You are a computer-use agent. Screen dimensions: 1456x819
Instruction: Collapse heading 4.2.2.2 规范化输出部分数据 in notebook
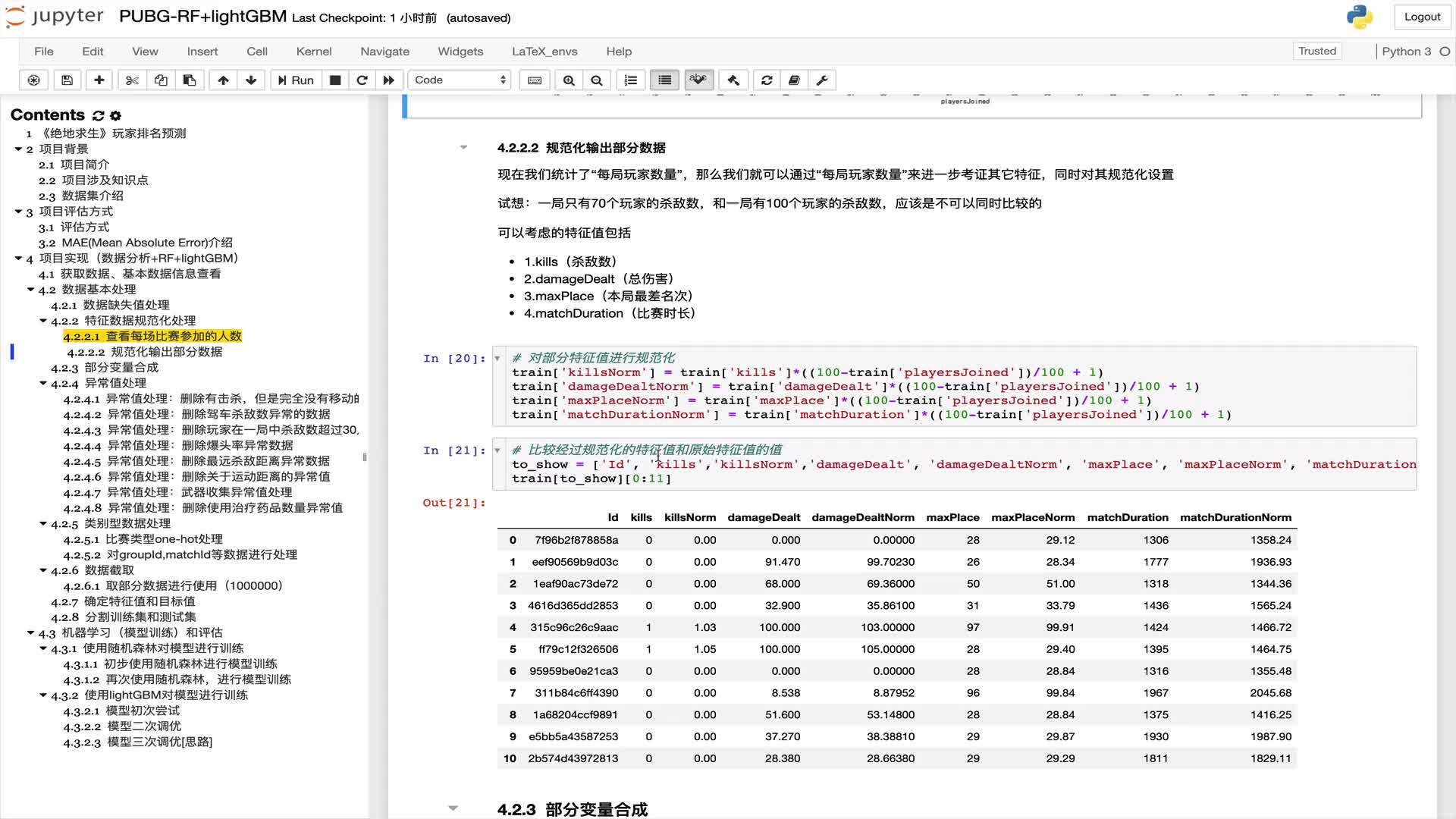[463, 148]
